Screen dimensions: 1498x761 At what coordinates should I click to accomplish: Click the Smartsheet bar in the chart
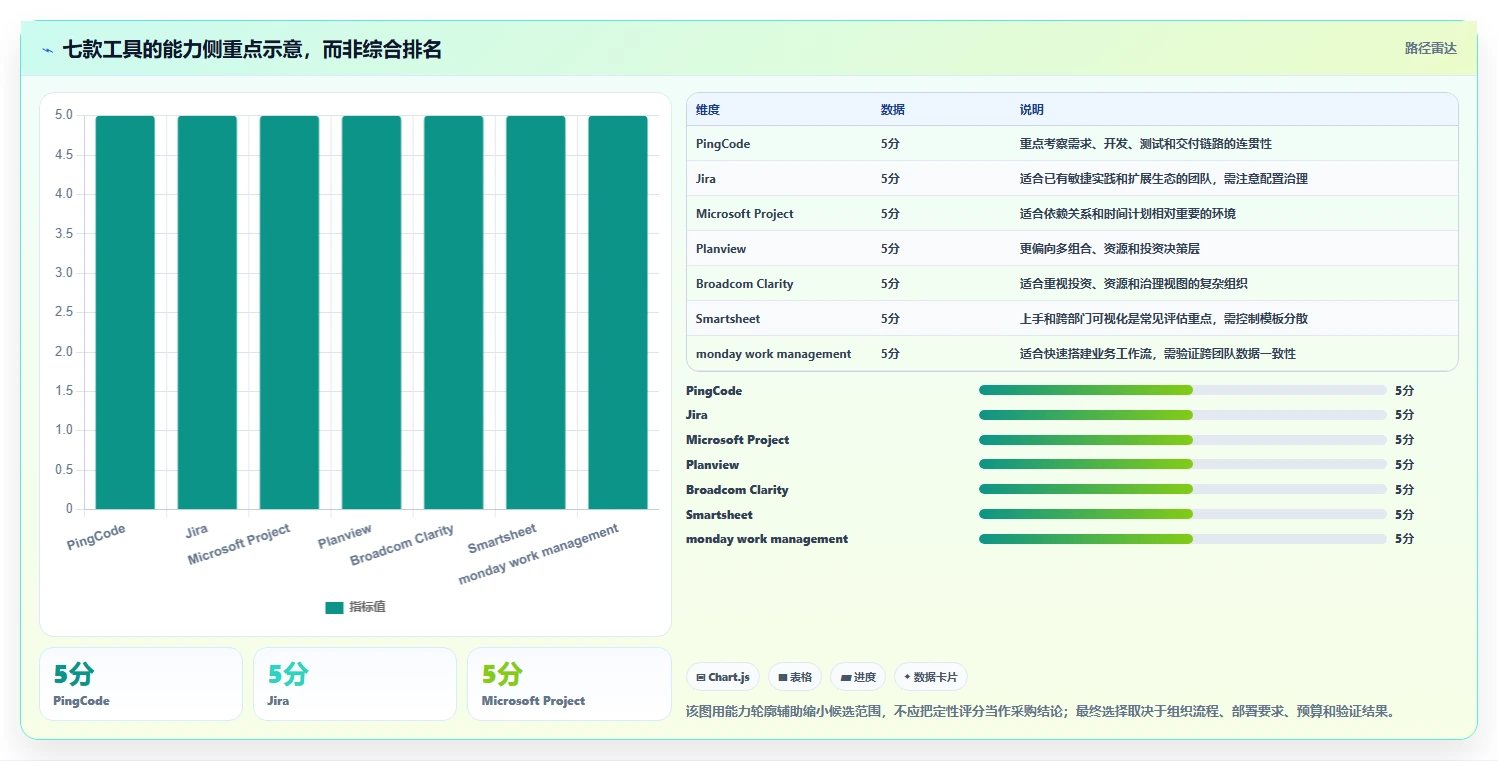pyautogui.click(x=535, y=312)
